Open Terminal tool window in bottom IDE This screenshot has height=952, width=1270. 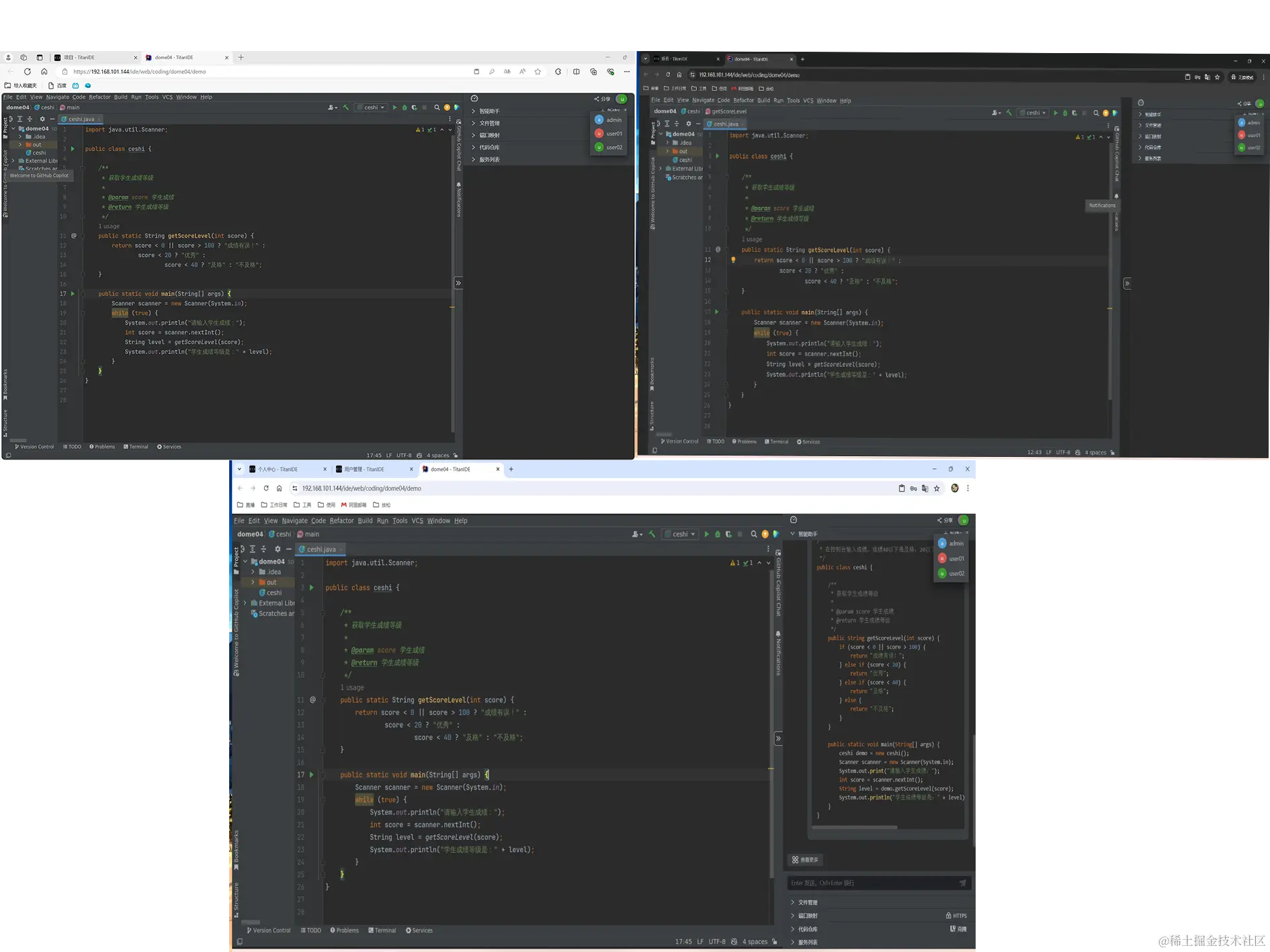point(382,931)
